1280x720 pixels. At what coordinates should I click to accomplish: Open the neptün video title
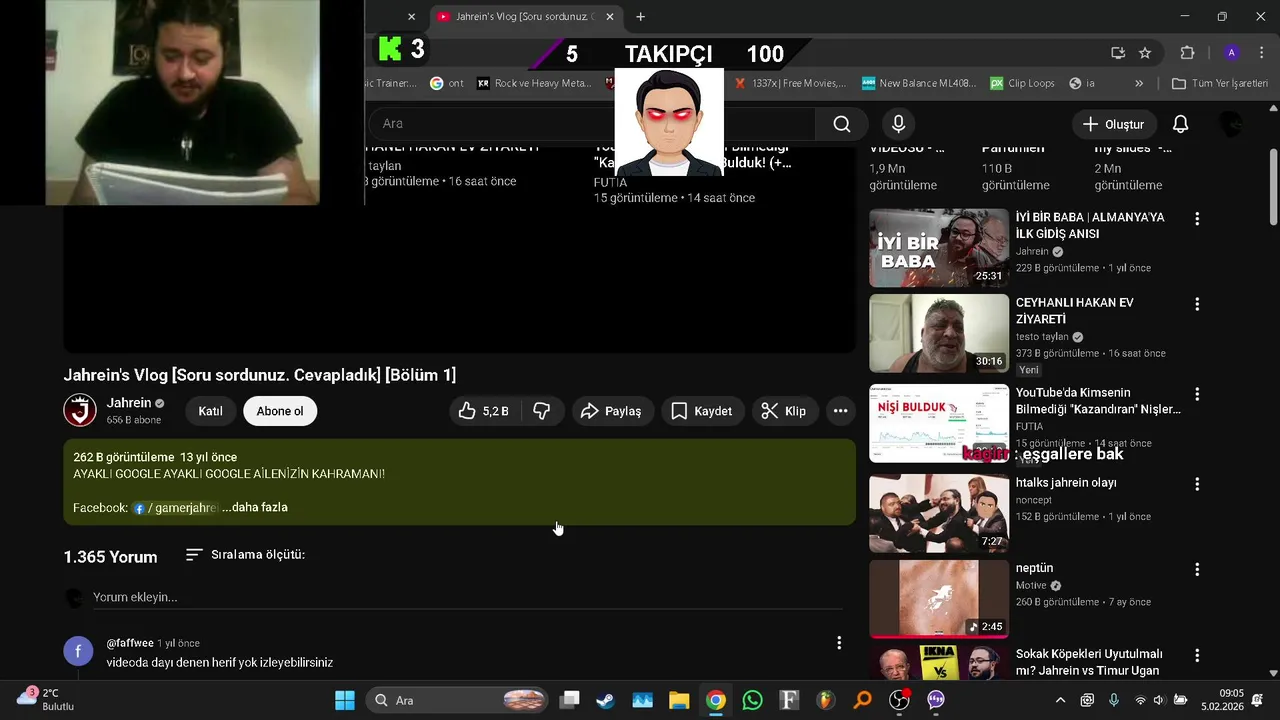click(1034, 568)
